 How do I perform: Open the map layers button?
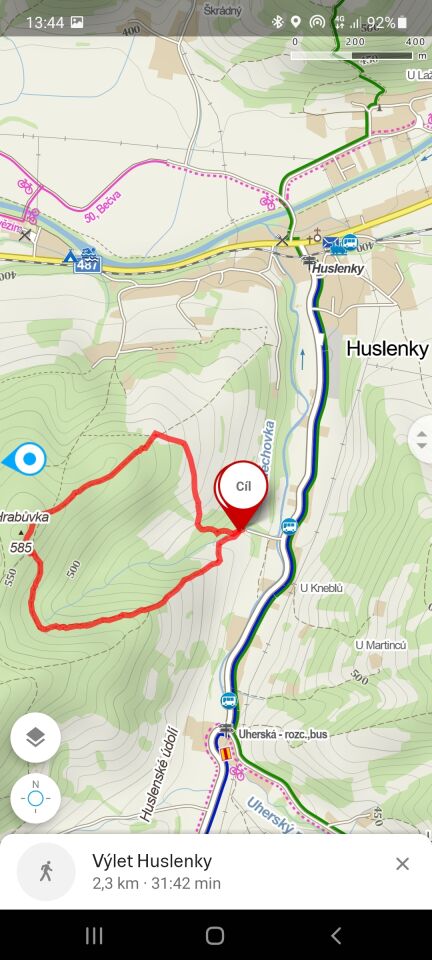point(35,737)
